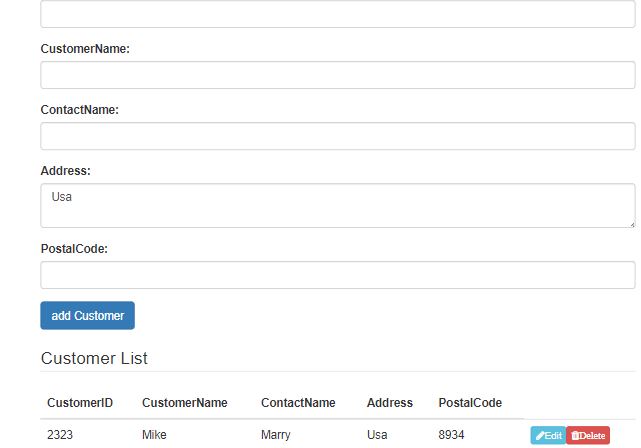Click the Customer List heading
The image size is (641, 448).
pos(94,358)
